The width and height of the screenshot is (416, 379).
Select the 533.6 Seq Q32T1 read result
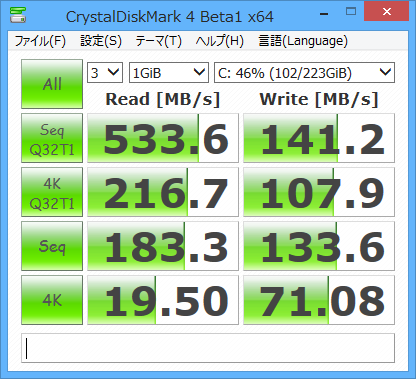tap(163, 138)
